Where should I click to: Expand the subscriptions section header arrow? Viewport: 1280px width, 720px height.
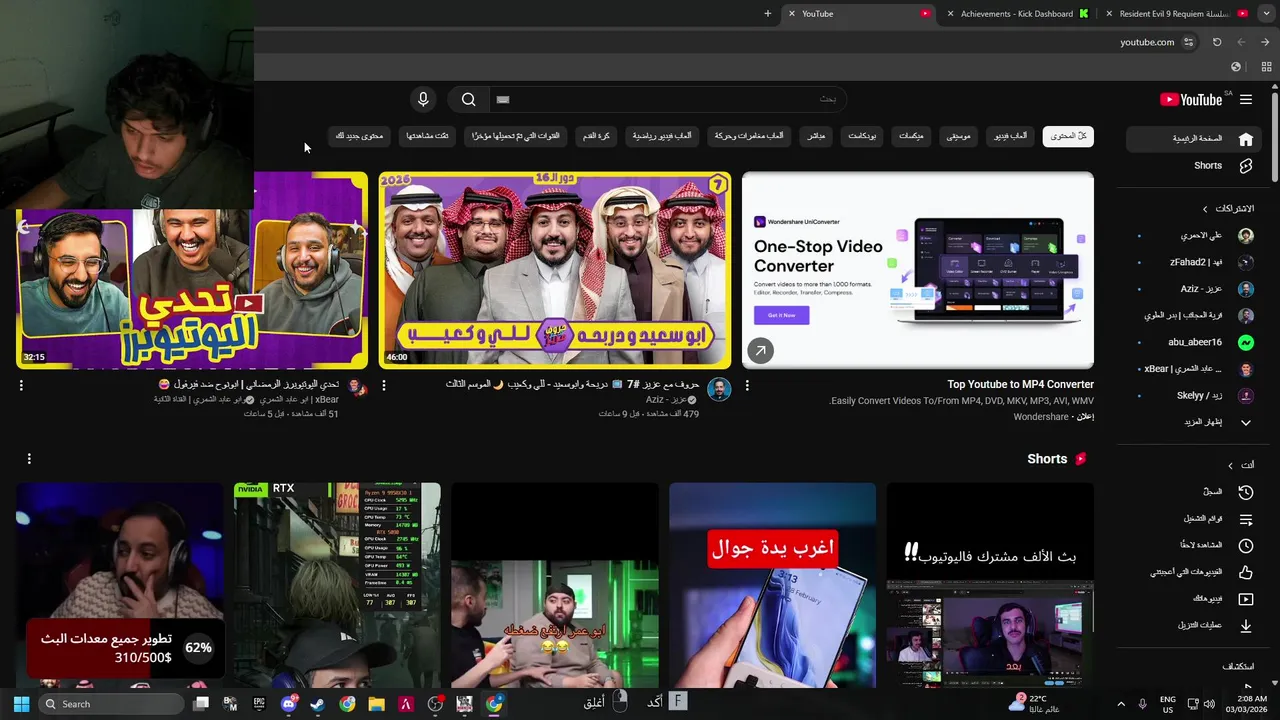[x=1205, y=209]
